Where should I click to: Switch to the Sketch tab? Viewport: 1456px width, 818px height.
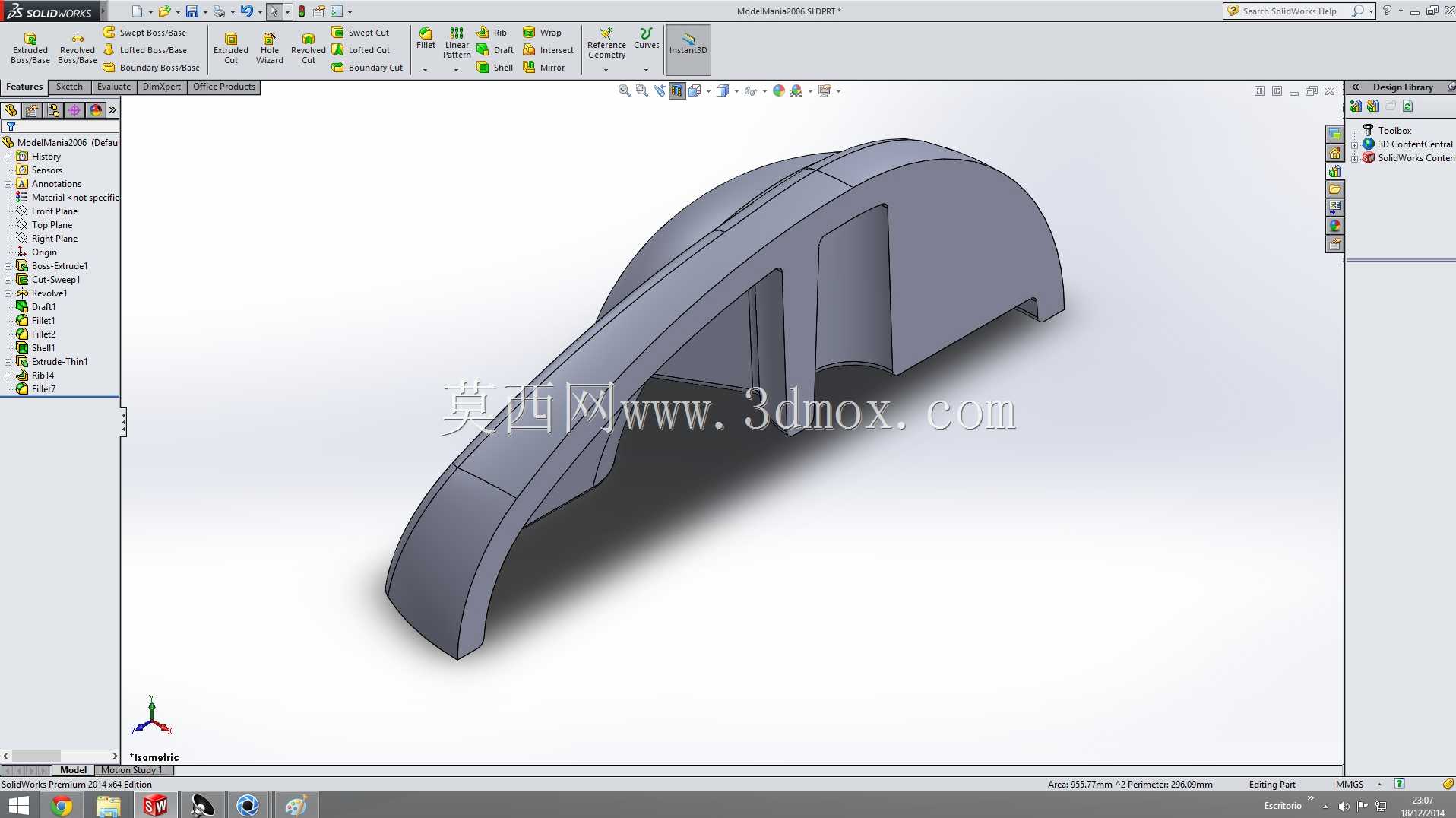coord(69,87)
